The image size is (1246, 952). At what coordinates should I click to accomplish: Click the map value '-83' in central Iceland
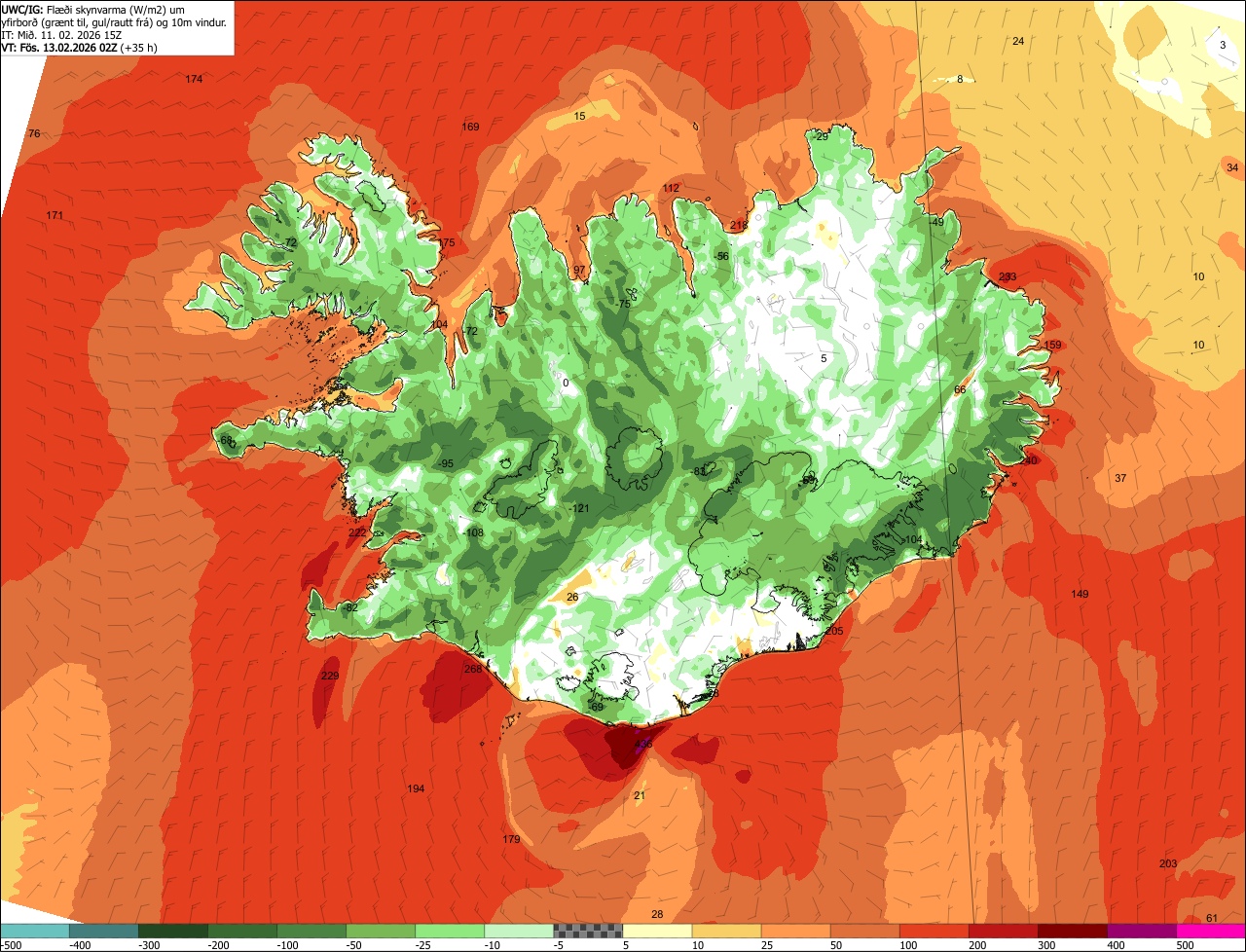(x=697, y=471)
